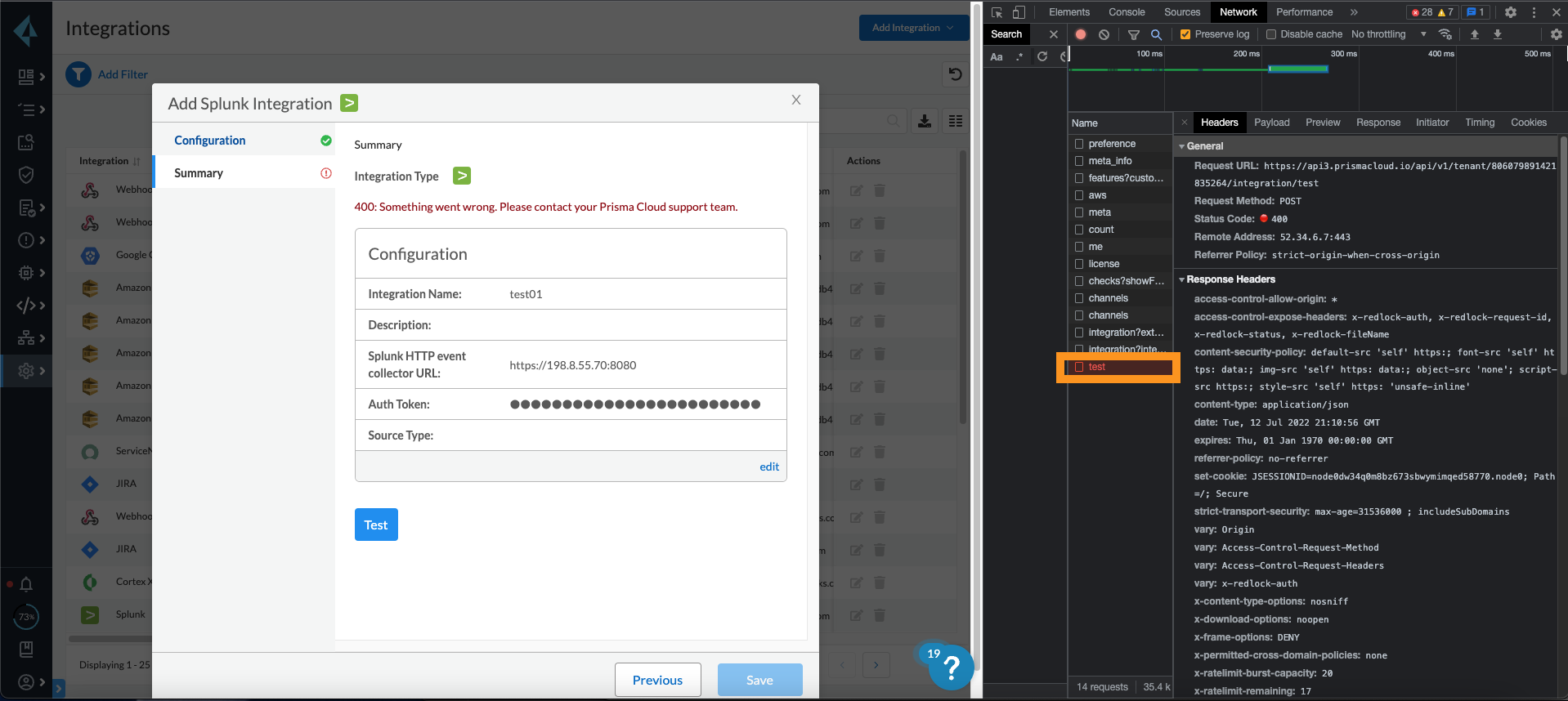1568x701 pixels.
Task: Click the Test button
Action: [x=376, y=525]
